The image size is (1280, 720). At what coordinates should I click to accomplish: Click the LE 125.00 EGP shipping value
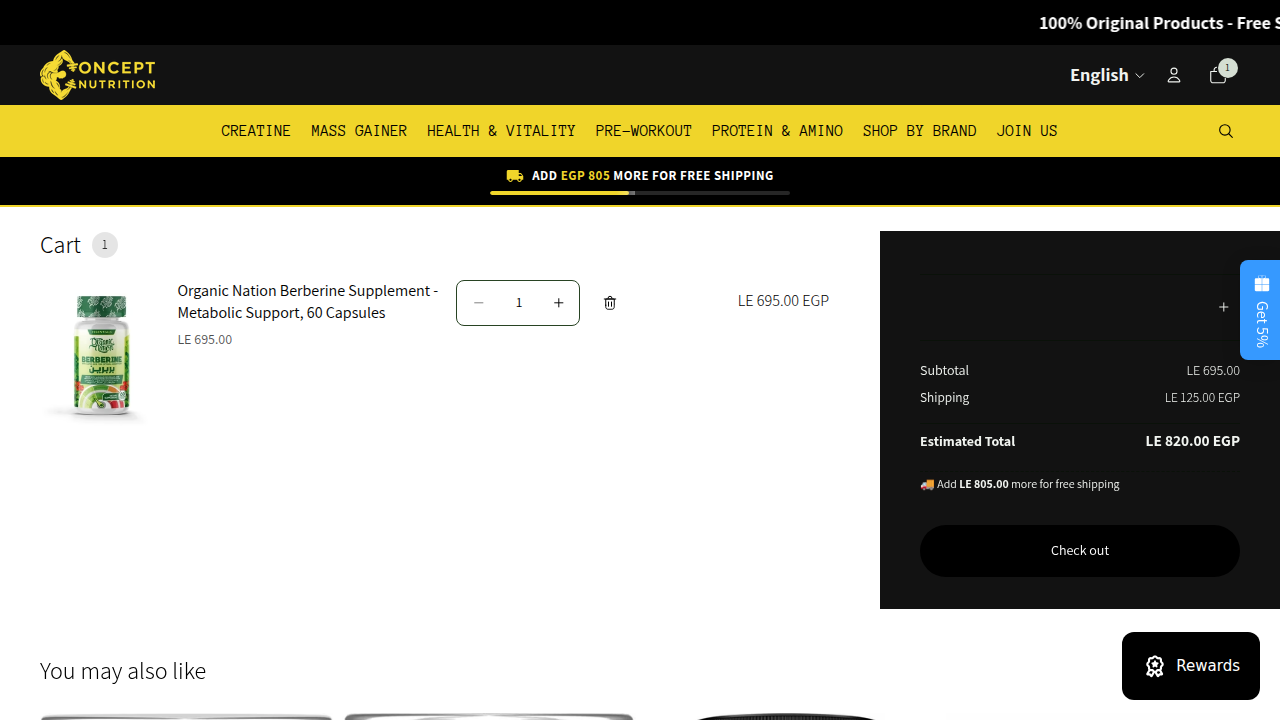[x=1202, y=398]
